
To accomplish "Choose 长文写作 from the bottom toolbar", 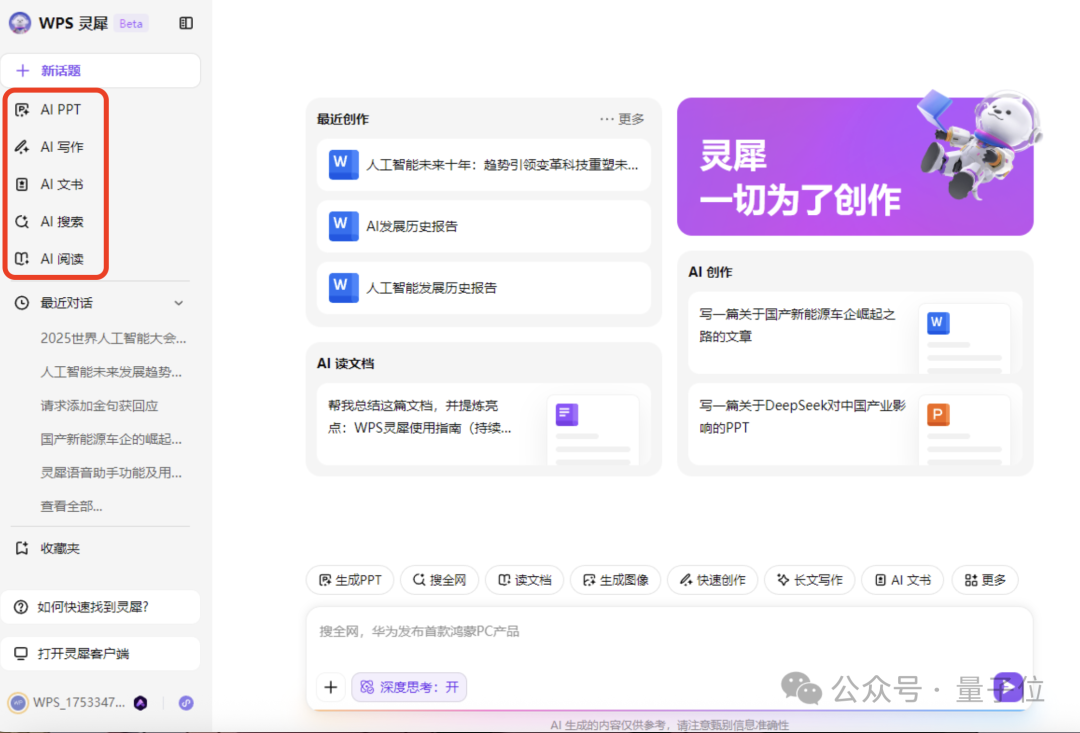I will pyautogui.click(x=809, y=580).
